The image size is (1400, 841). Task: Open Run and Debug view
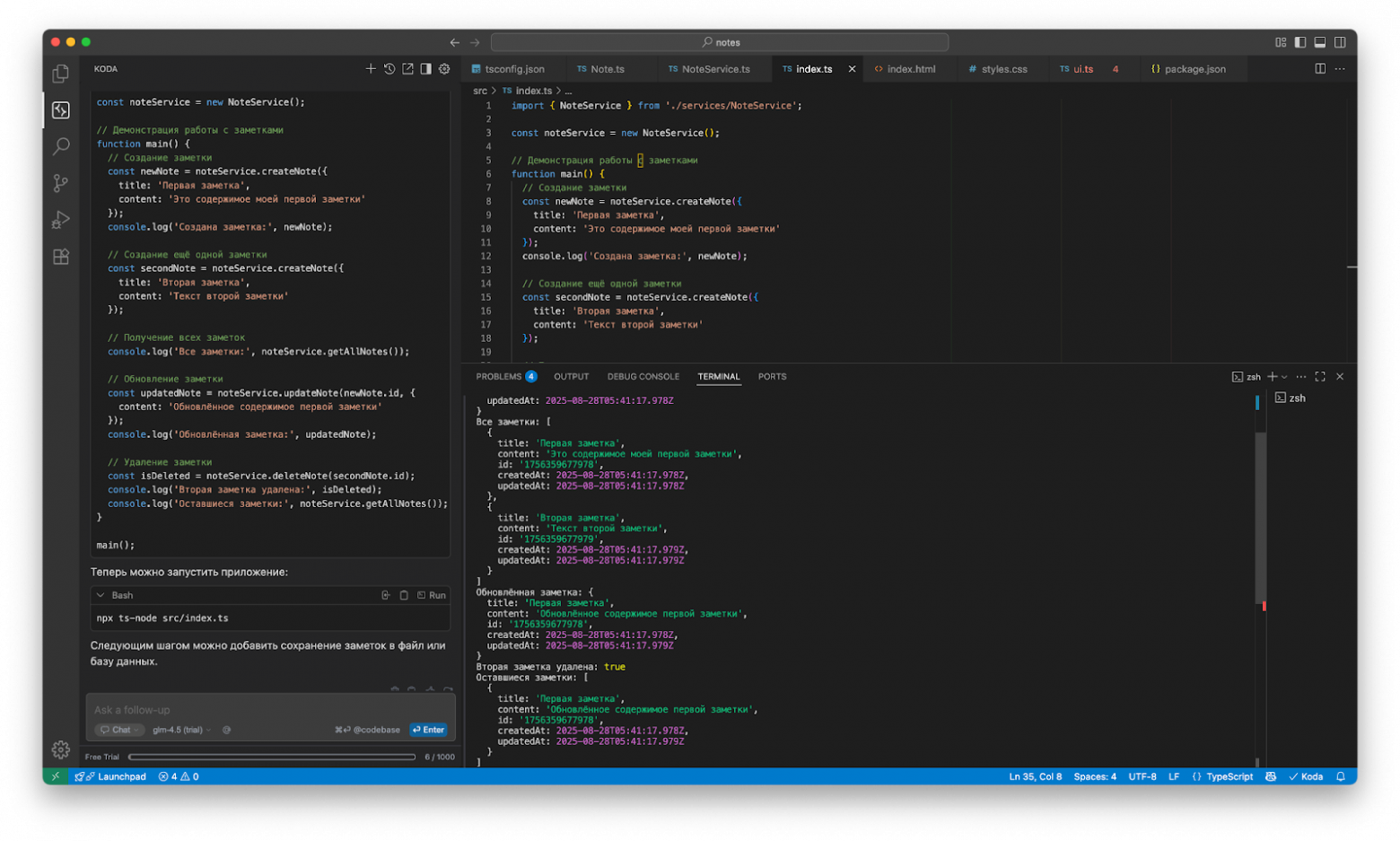point(60,220)
